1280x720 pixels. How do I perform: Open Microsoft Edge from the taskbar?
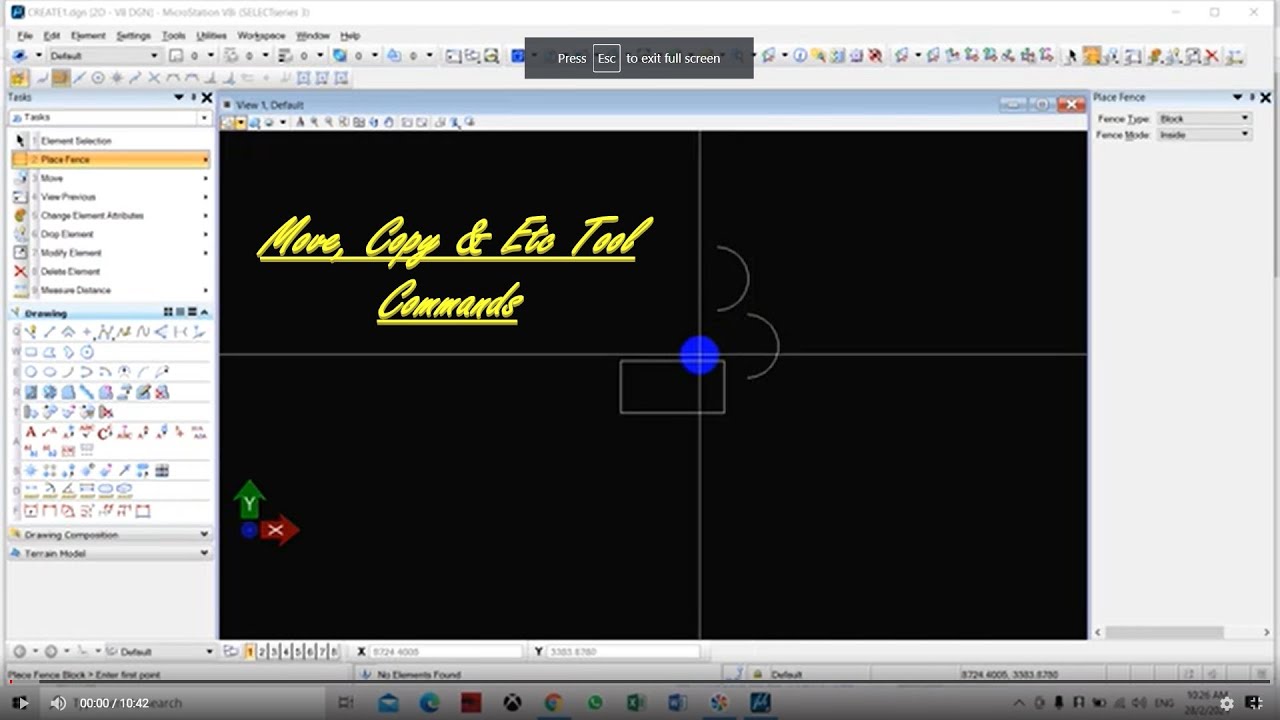(x=429, y=703)
